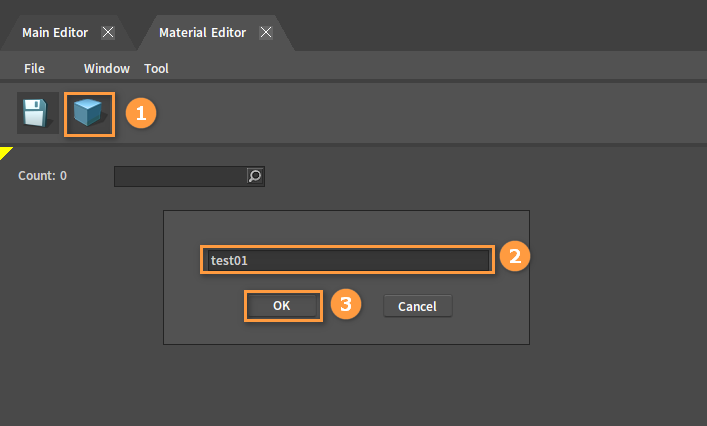
Task: Save the material with the floppy disk icon
Action: click(x=38, y=113)
